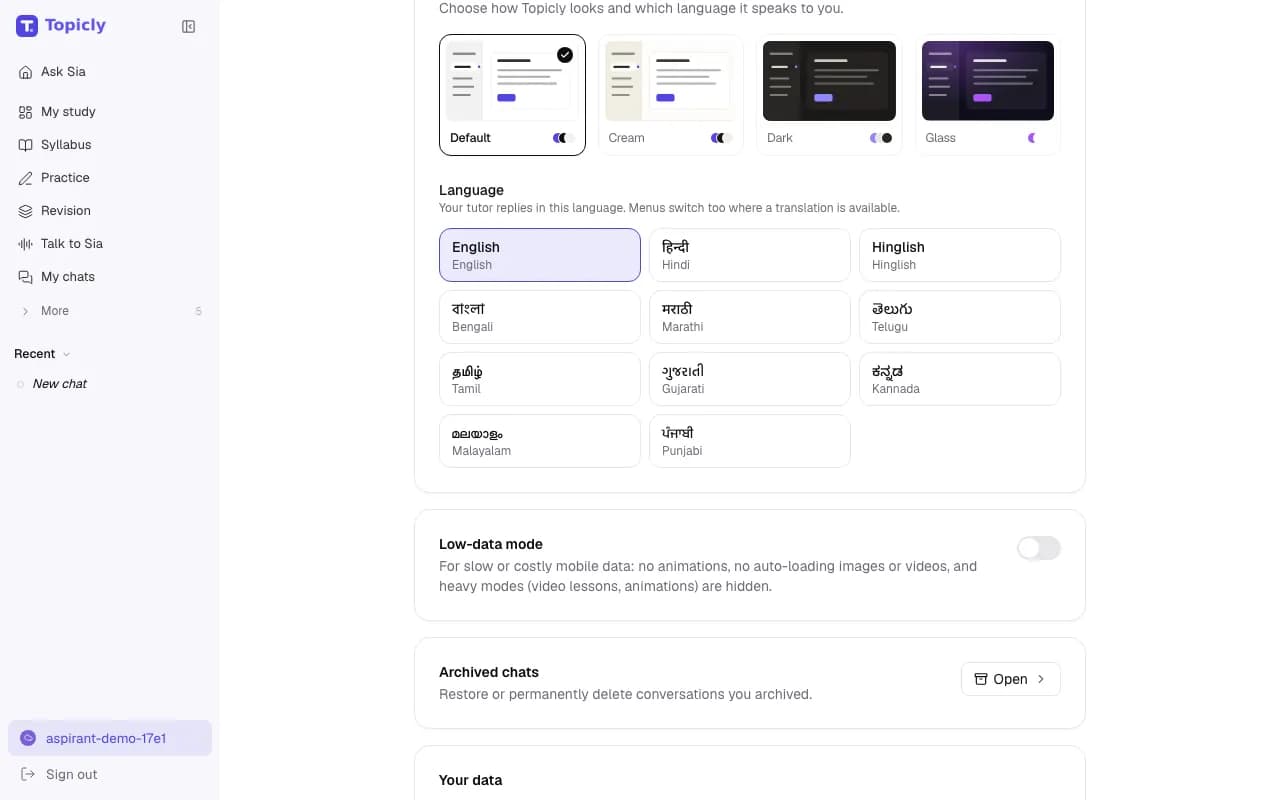Select the Glass theme

pyautogui.click(x=988, y=96)
